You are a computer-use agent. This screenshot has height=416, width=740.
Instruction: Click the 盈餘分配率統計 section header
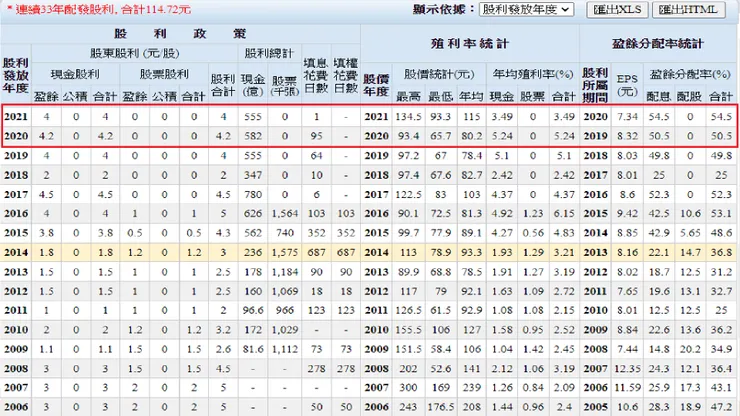(658, 44)
